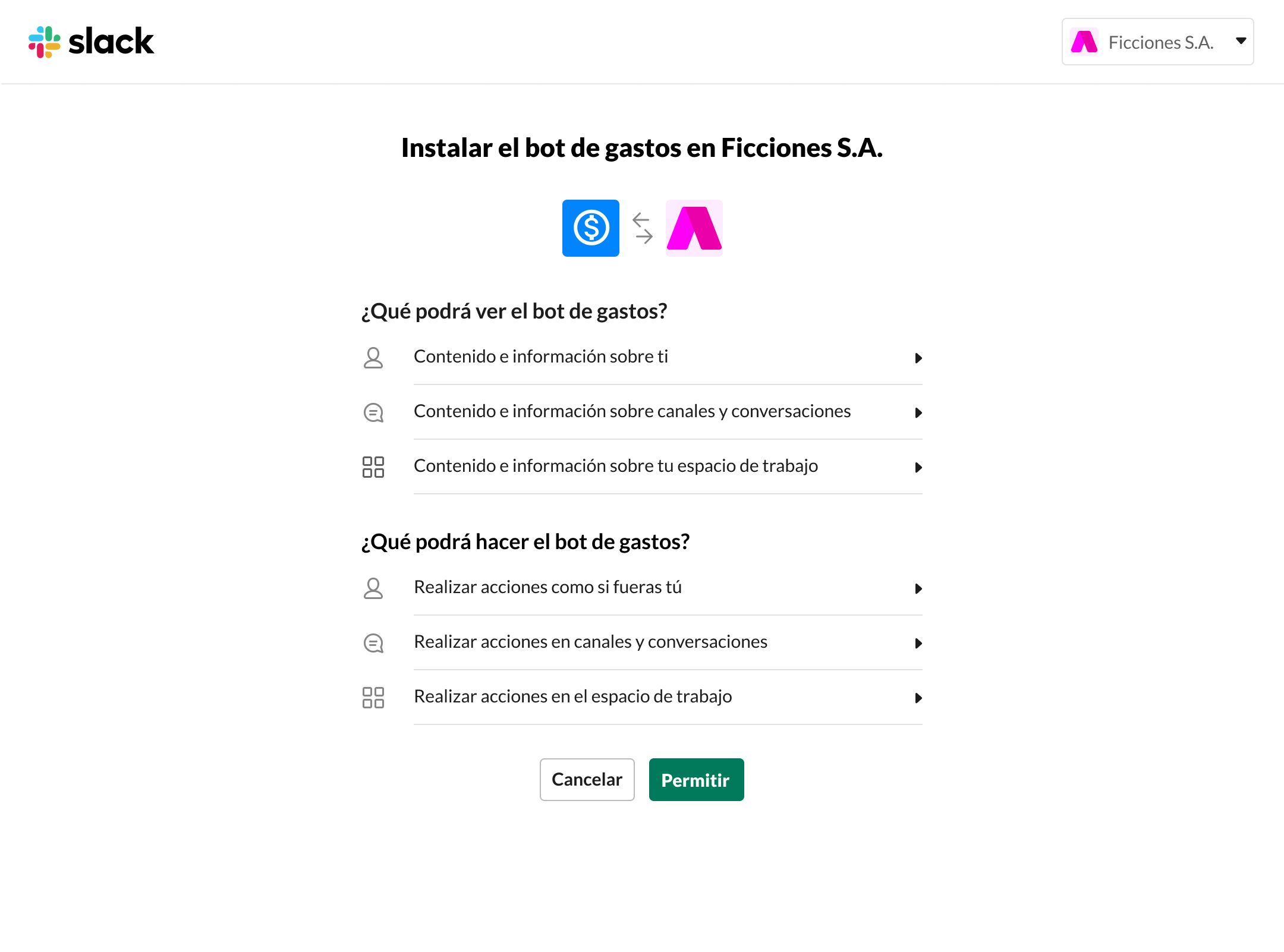Expand the arrow for 'Contenido e información sobre ti'
The width and height of the screenshot is (1284, 952).
tap(918, 358)
